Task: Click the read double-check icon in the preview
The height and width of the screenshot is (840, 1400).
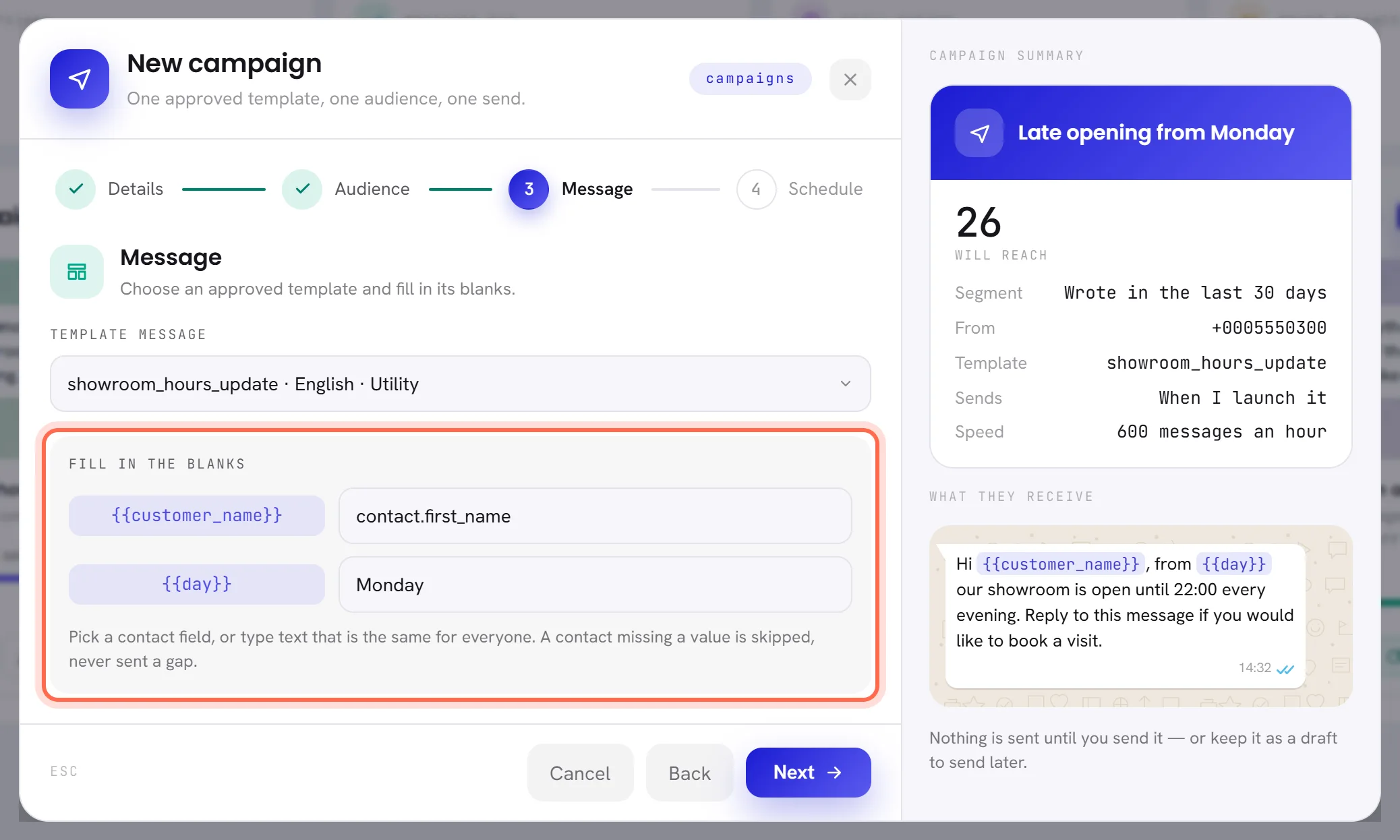Action: [x=1285, y=669]
